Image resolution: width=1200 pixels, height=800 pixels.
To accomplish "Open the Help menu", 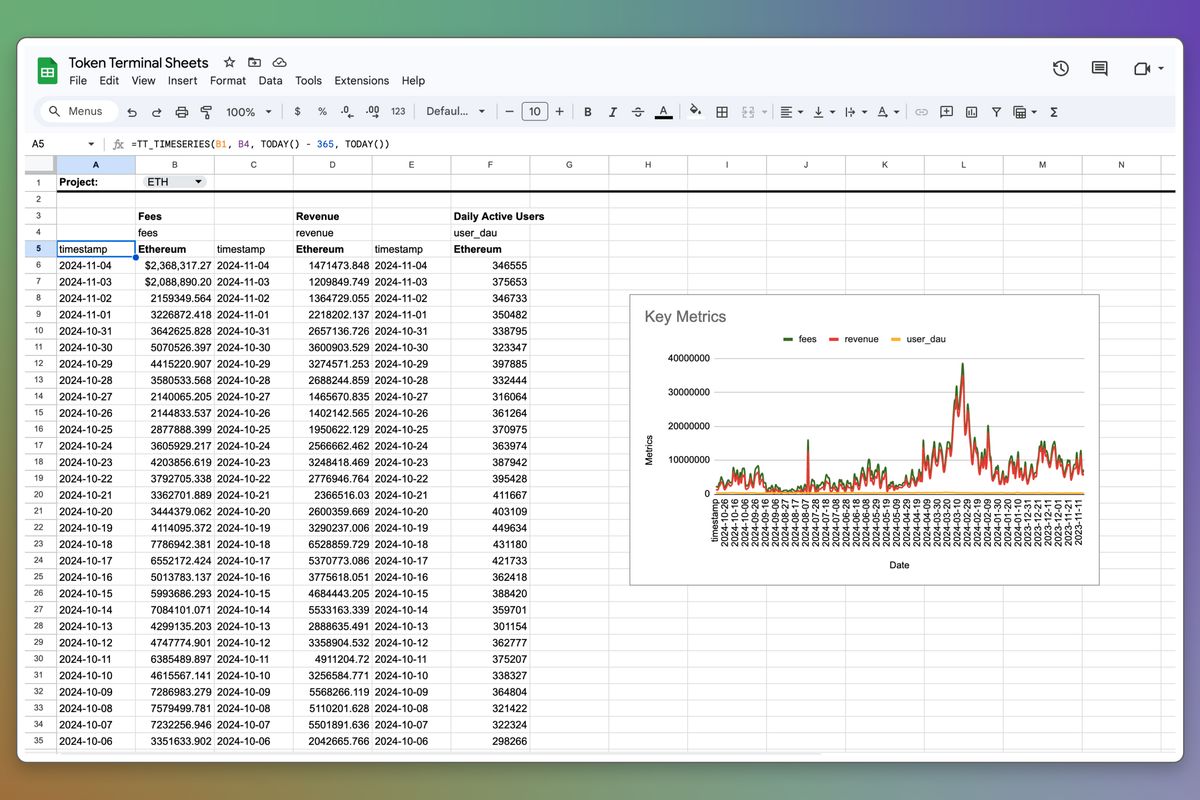I will (x=413, y=81).
